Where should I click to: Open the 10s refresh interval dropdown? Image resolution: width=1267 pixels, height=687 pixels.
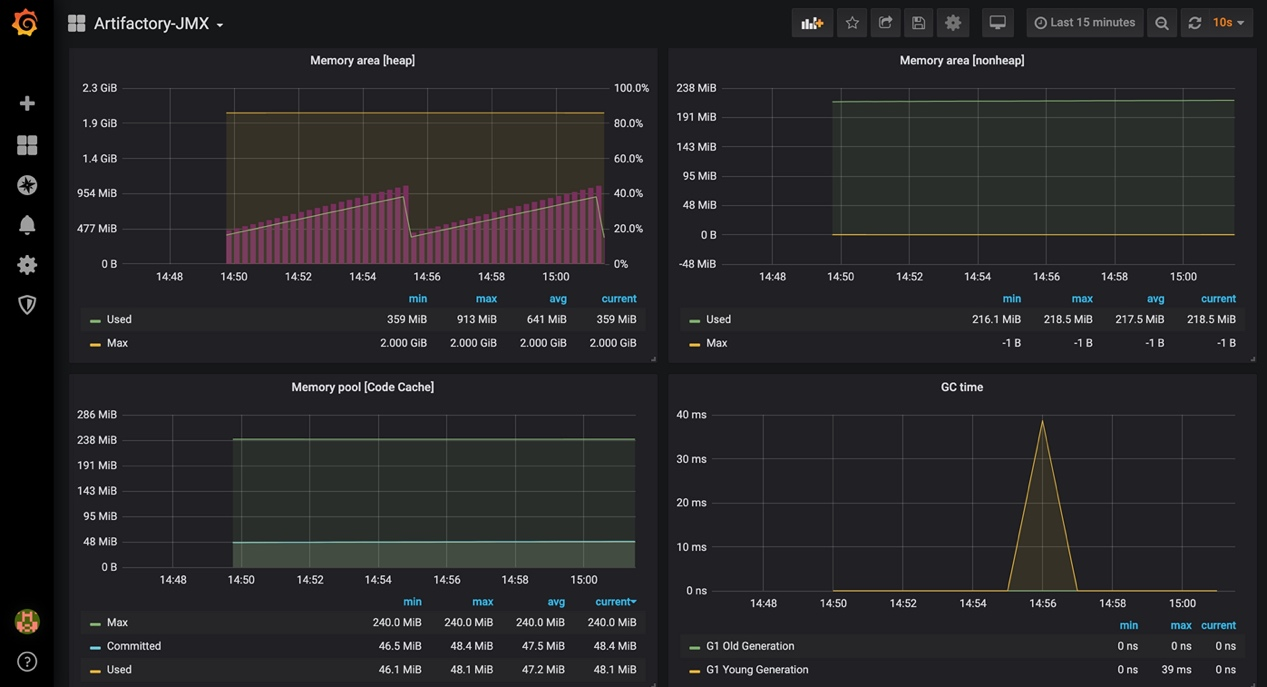(1229, 23)
